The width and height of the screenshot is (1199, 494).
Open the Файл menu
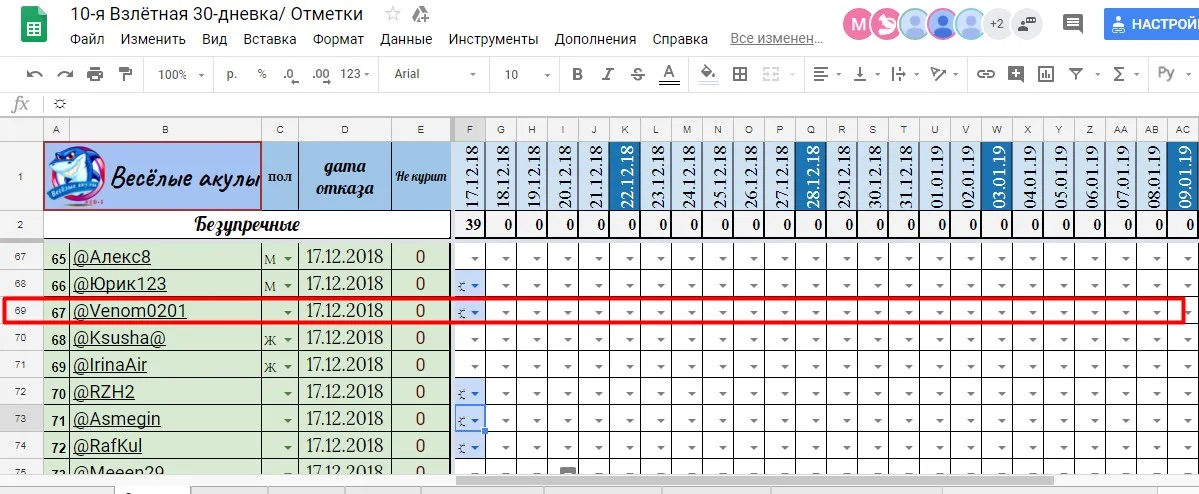click(x=87, y=39)
